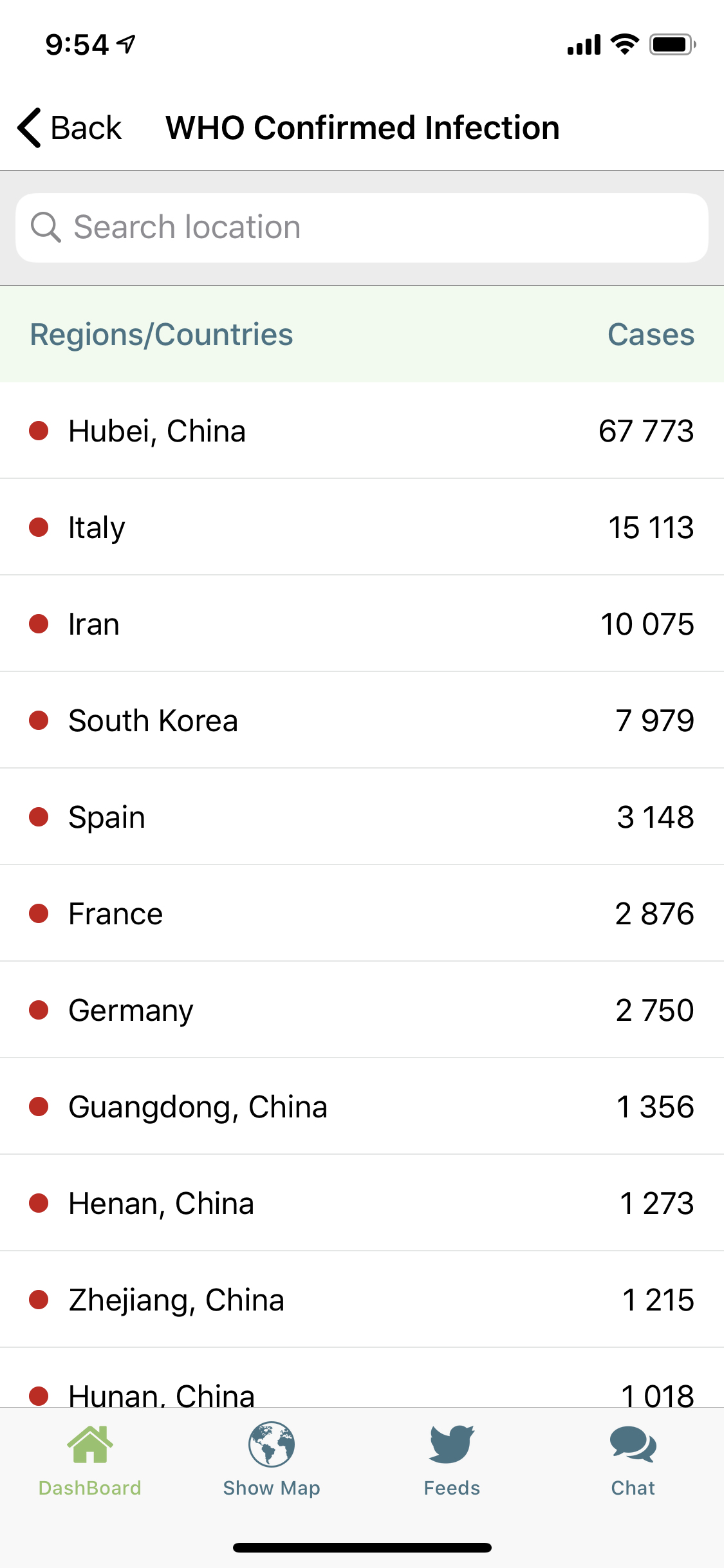
Task: Tap Germany's case count 2 750
Action: point(654,1010)
